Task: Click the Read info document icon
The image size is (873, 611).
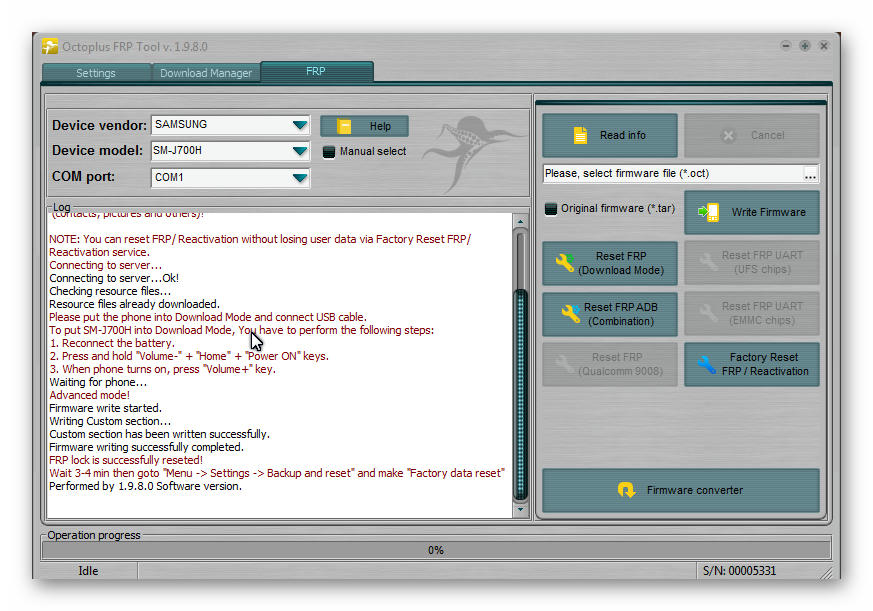Action: coord(580,135)
